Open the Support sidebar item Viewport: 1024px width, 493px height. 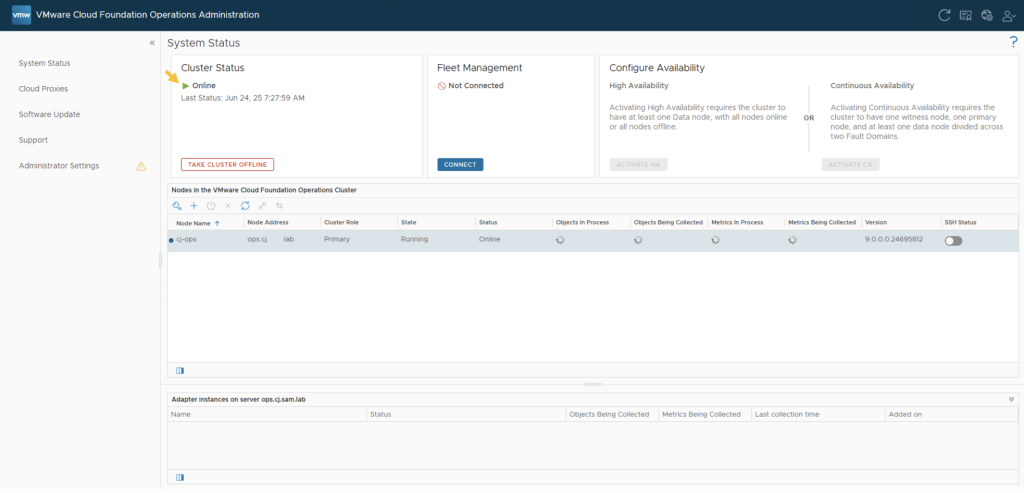[x=33, y=140]
